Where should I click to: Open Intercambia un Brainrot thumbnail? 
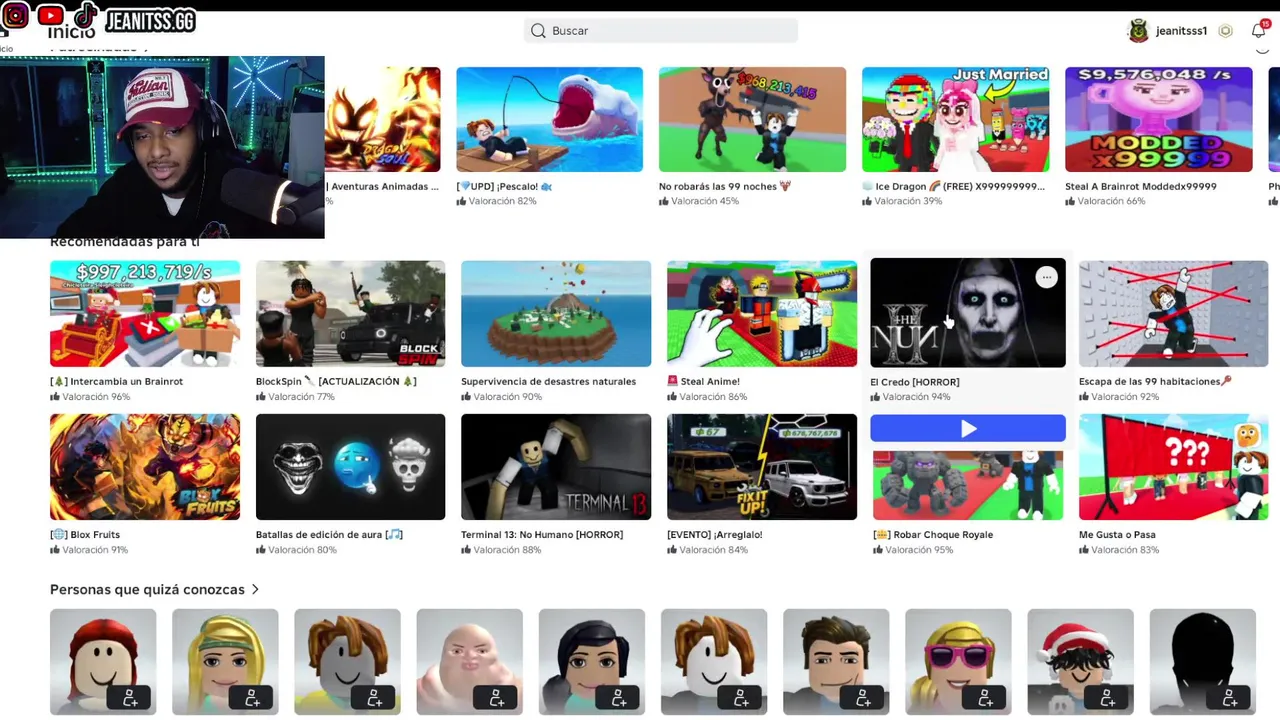pos(145,314)
